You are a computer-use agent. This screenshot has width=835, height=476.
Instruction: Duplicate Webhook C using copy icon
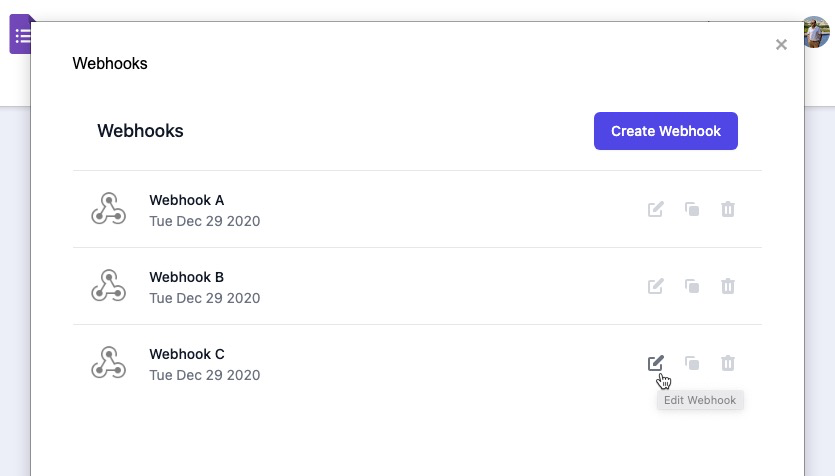(692, 363)
